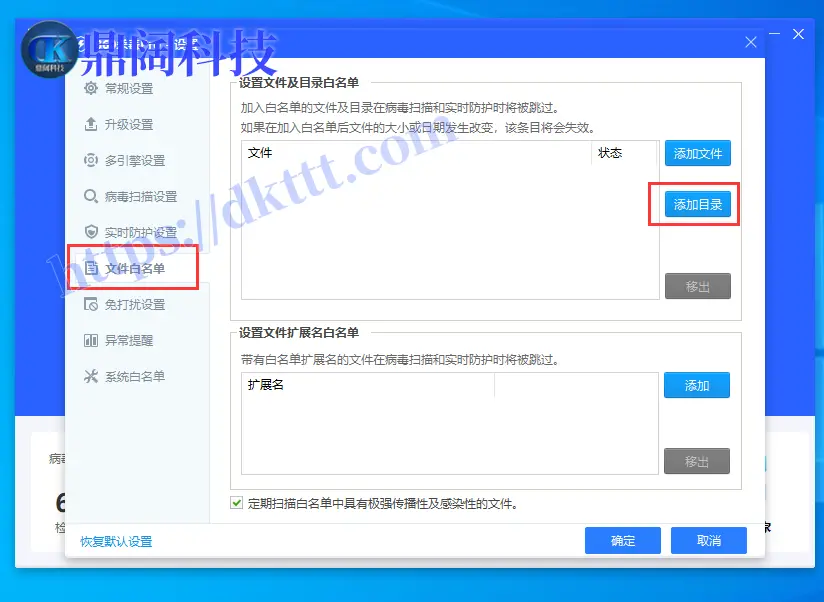The height and width of the screenshot is (602, 824).
Task: Click 添加 to add an extension
Action: (x=696, y=385)
